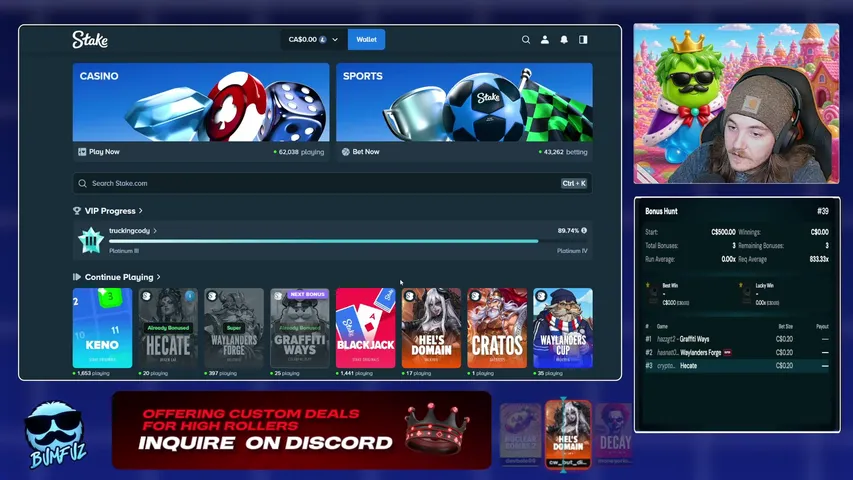Open the user profile icon
This screenshot has height=480, width=853.
click(545, 39)
